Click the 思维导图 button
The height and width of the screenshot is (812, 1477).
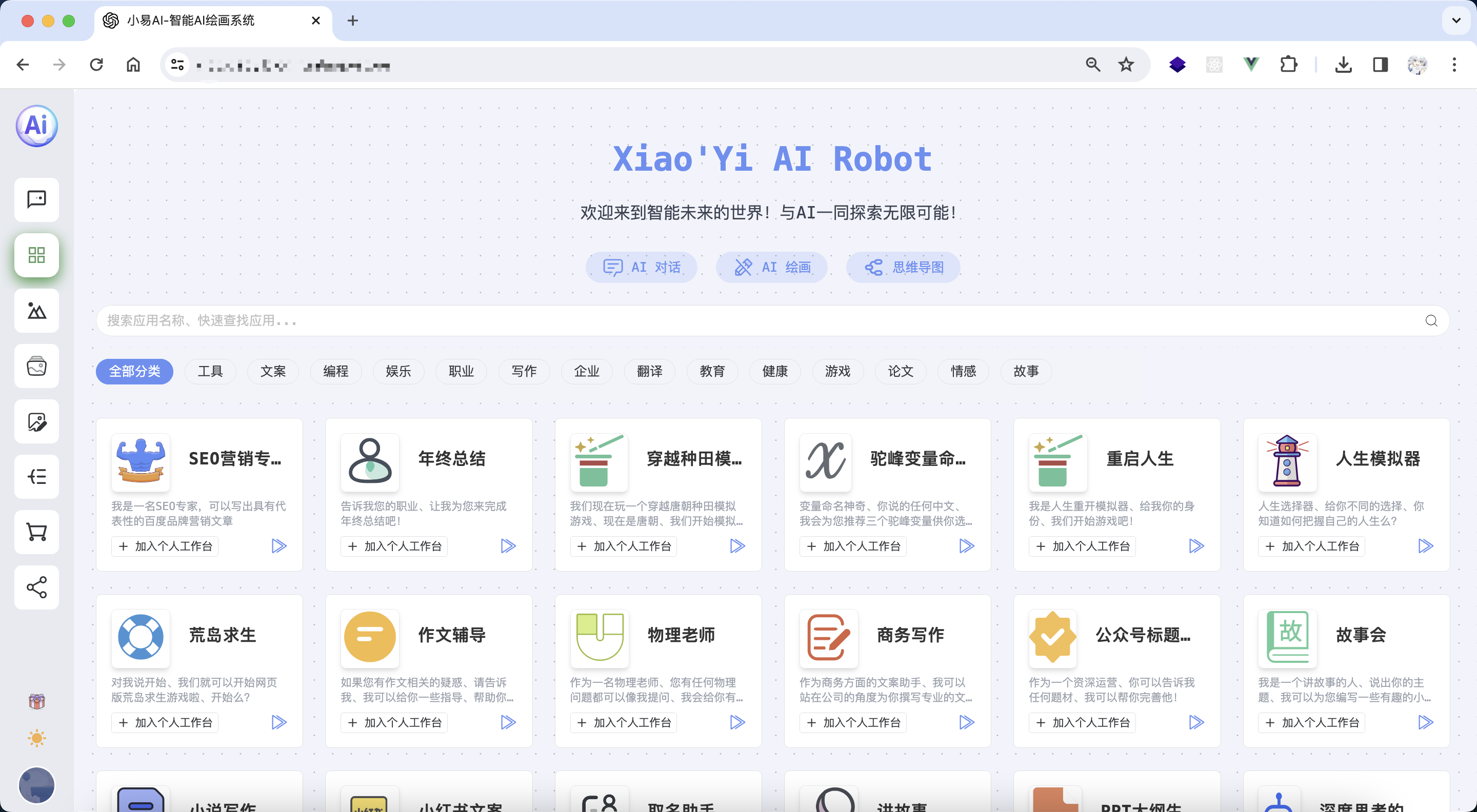[904, 268]
